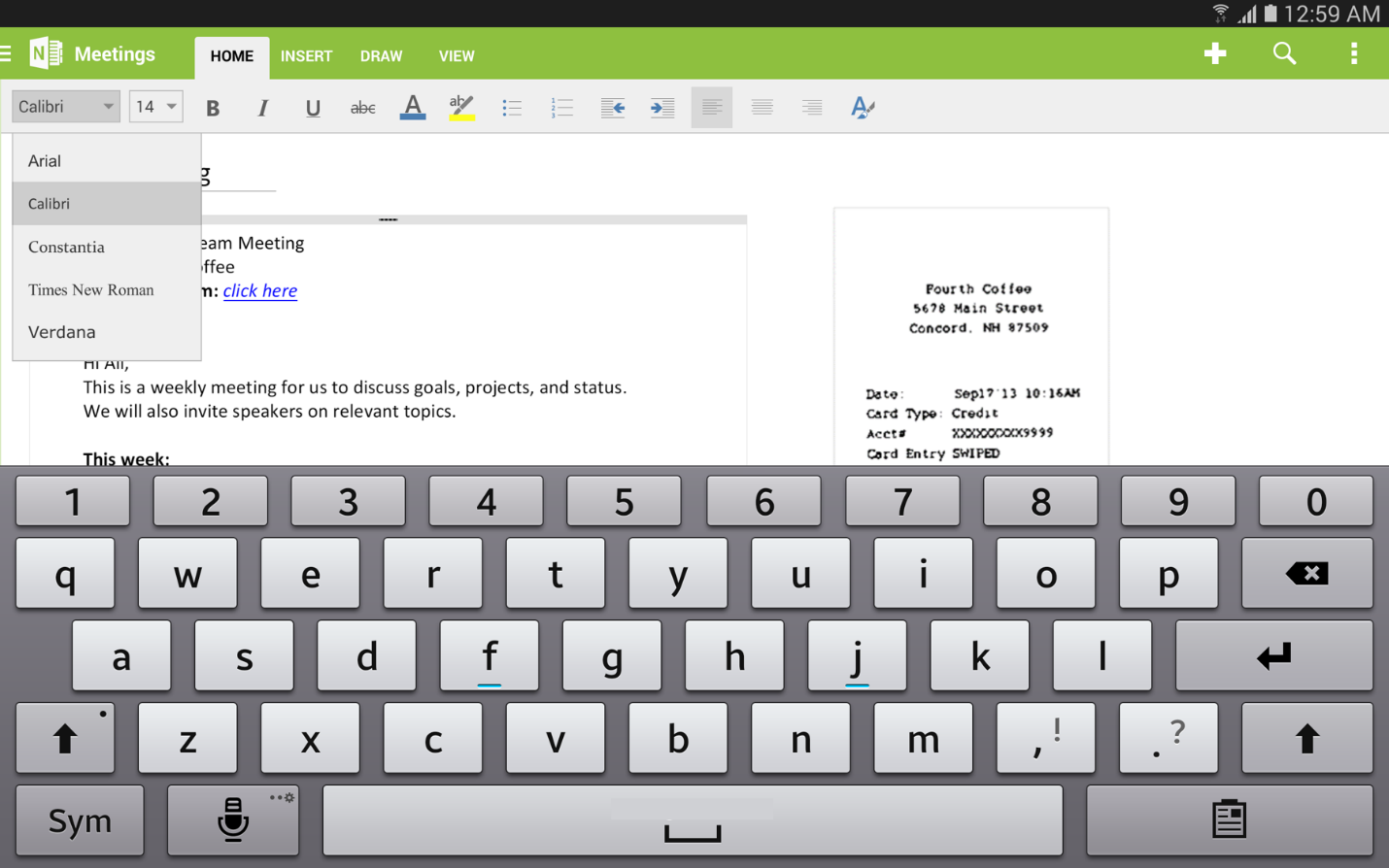Viewport: 1389px width, 868px height.
Task: Select Times New Roman from font list
Action: pyautogui.click(x=91, y=289)
